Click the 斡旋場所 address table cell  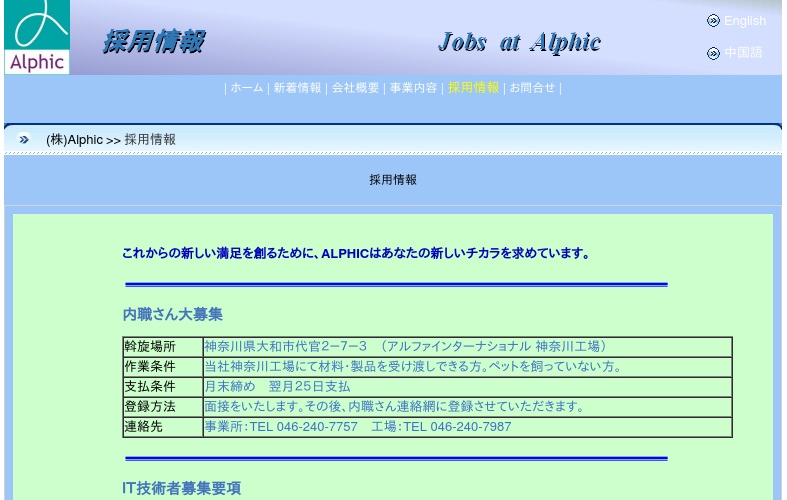coord(467,347)
